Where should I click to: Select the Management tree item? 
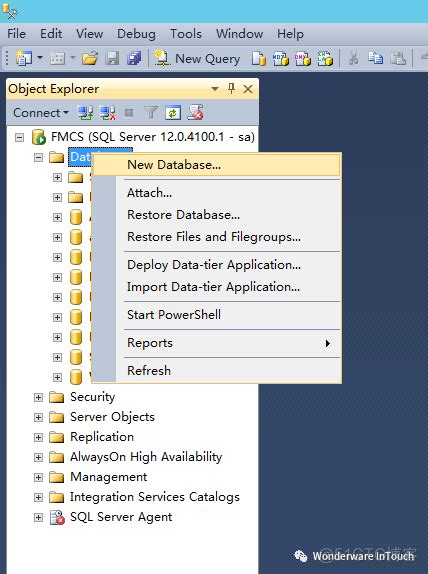click(109, 477)
